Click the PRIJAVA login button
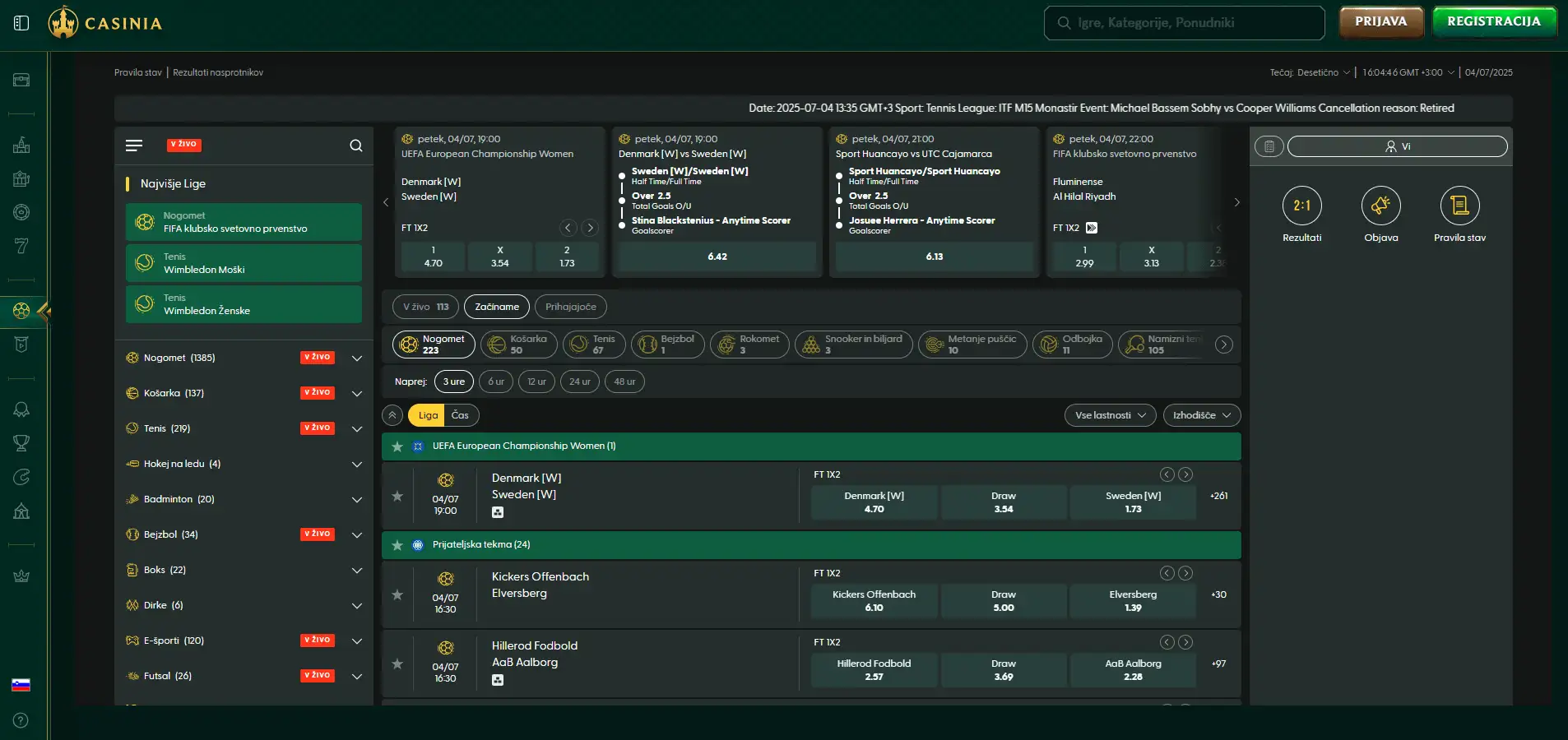This screenshot has height=740, width=1568. pyautogui.click(x=1380, y=21)
